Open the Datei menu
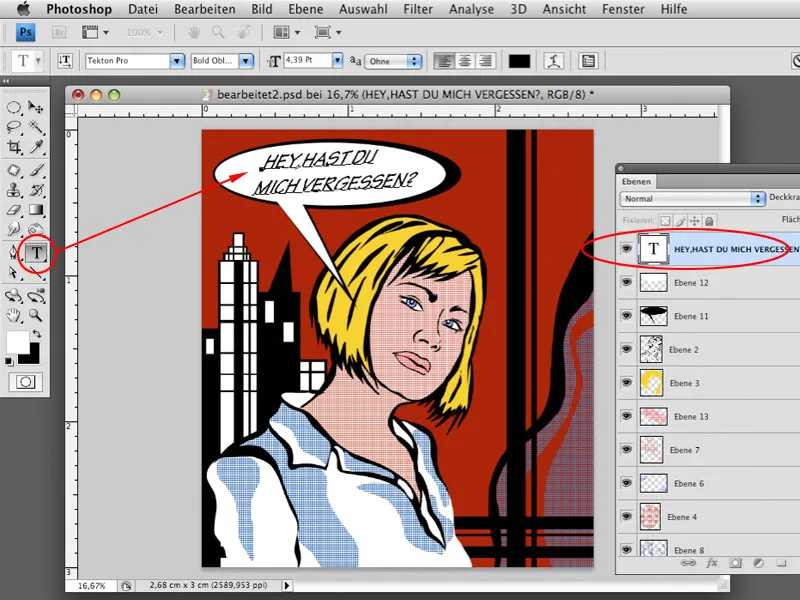The image size is (800, 600). click(x=143, y=9)
